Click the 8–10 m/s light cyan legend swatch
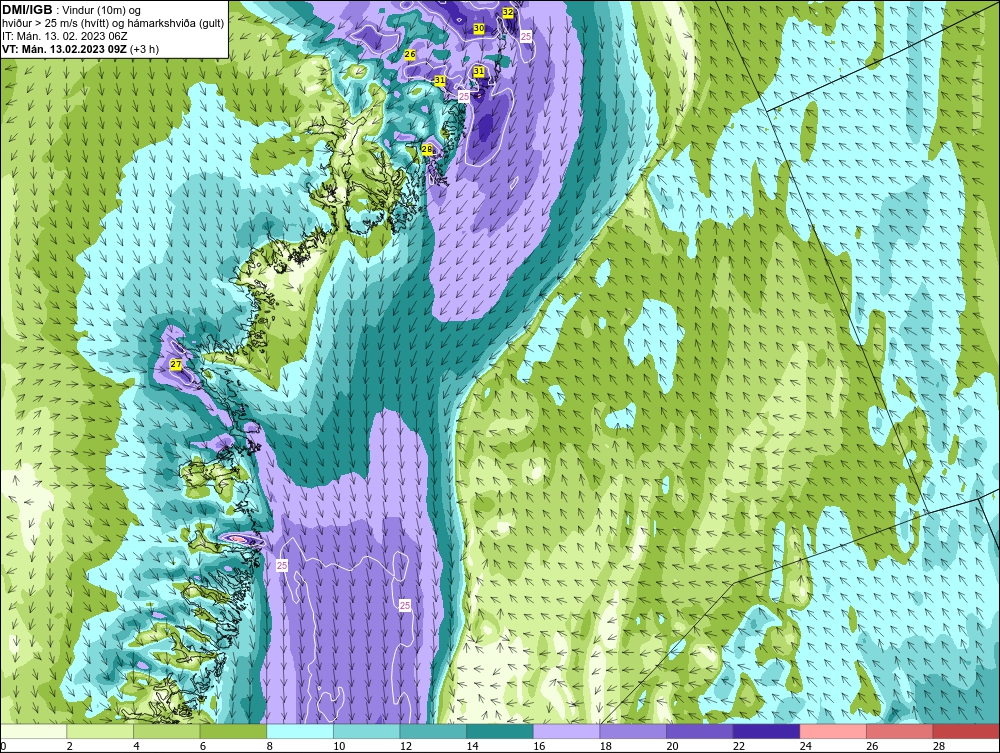The image size is (1000, 753). (300, 731)
